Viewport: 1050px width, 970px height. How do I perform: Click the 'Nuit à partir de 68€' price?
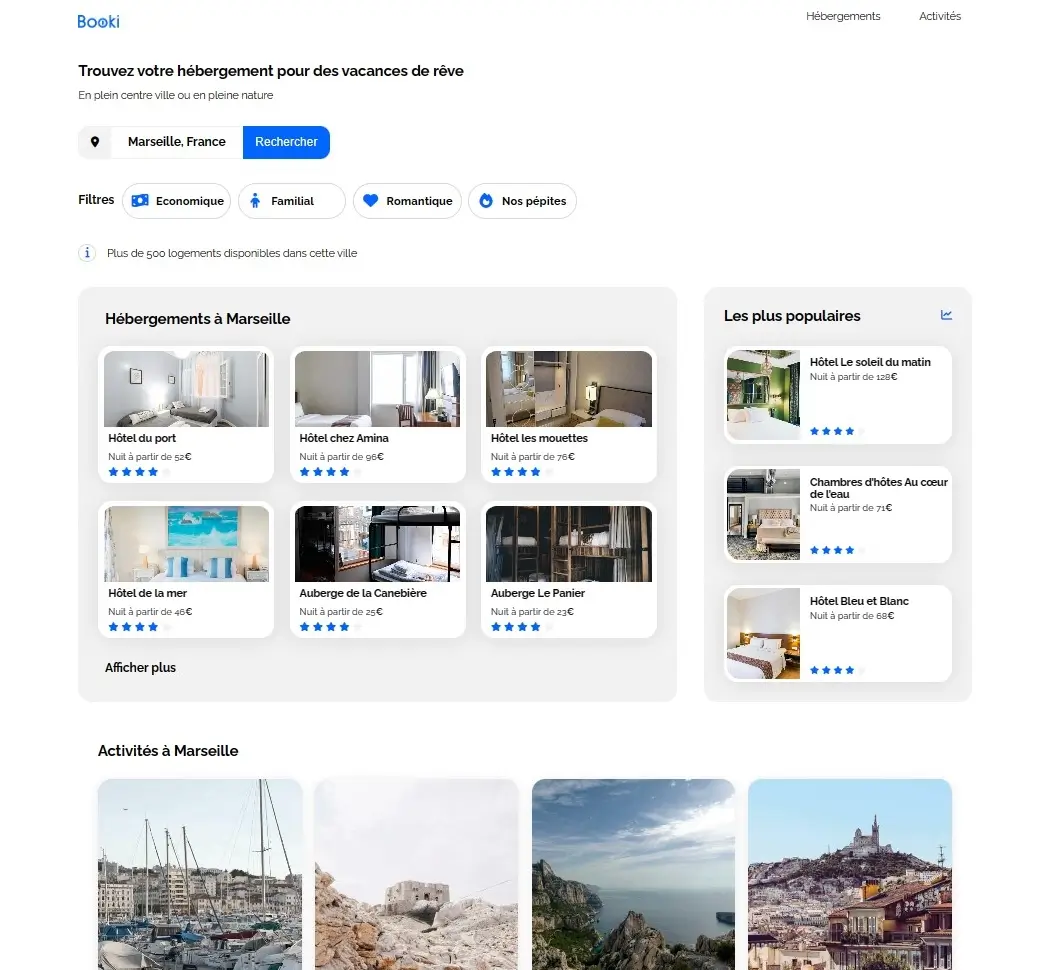tap(852, 616)
